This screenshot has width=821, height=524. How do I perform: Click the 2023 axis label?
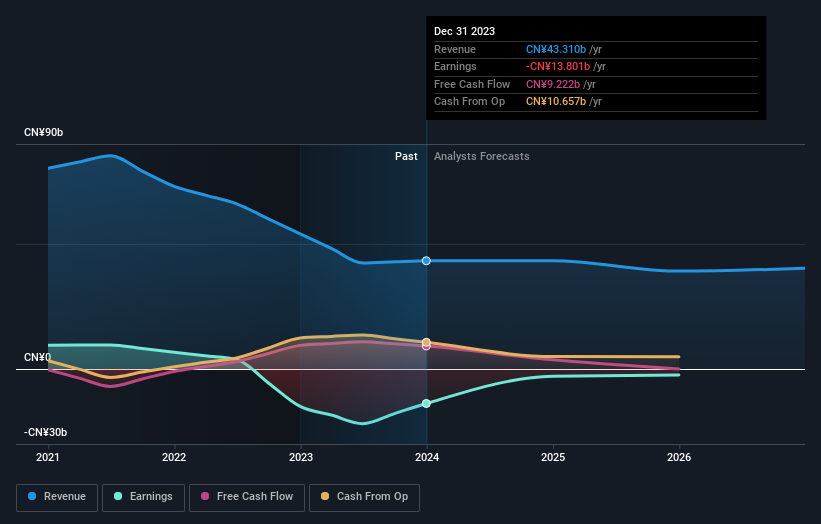301,457
